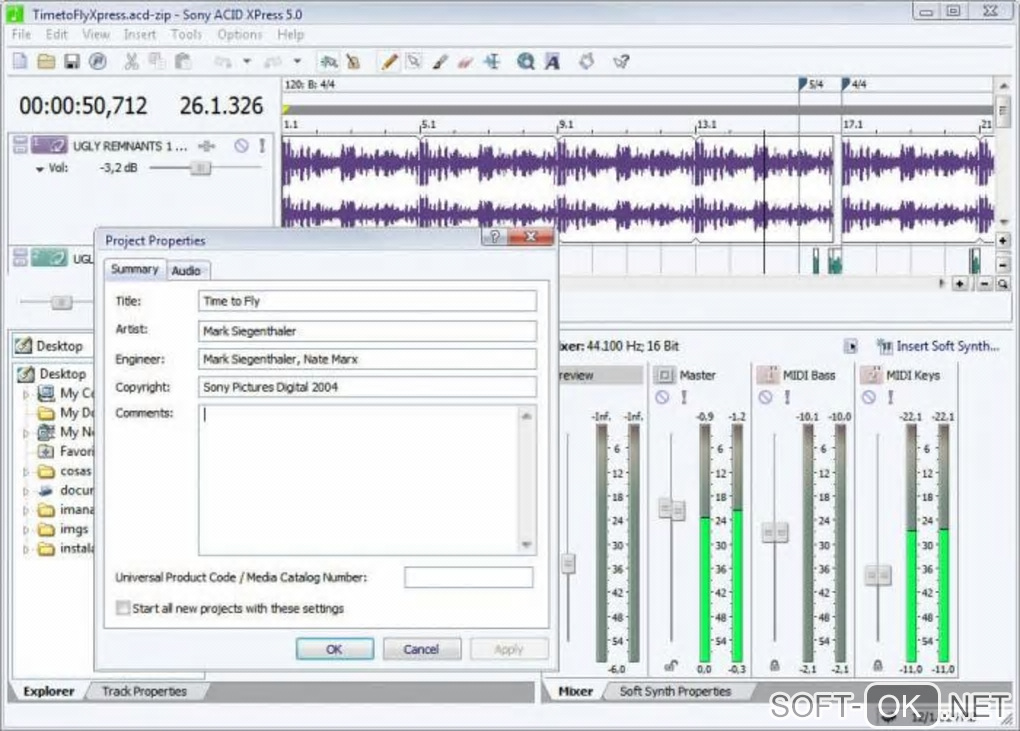Click the letter A toolbar icon
The image size is (1020, 731).
[x=552, y=62]
